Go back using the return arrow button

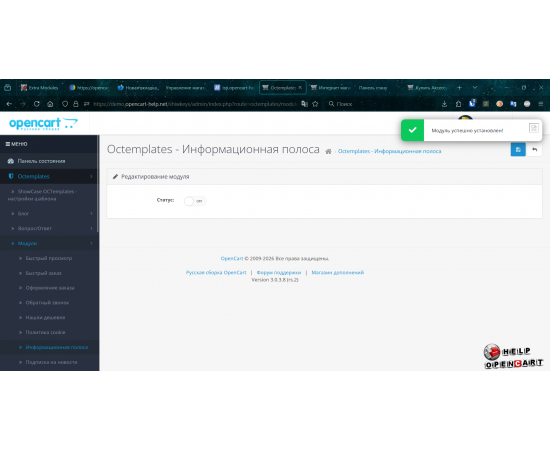coord(535,150)
